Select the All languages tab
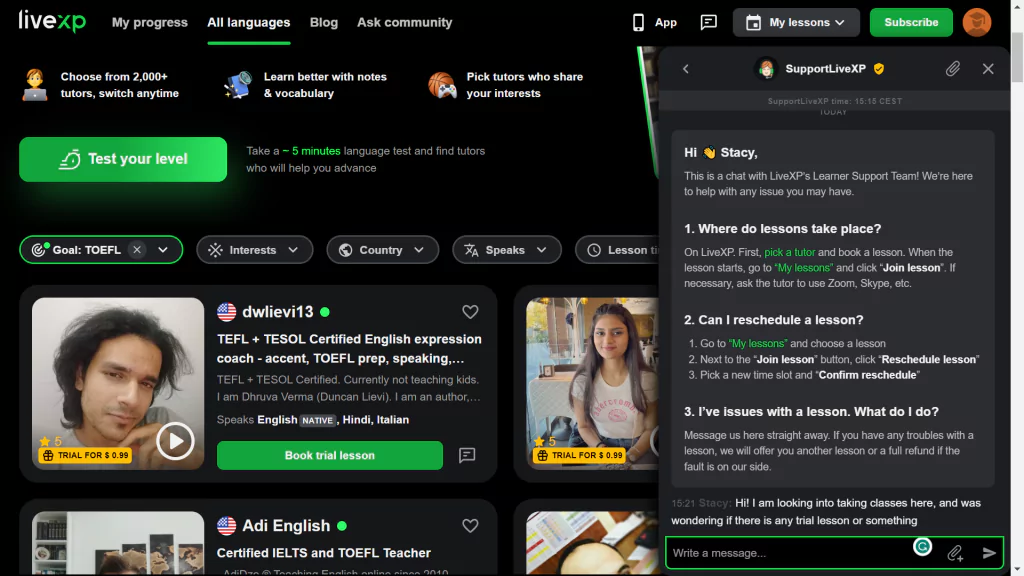Screen dimensions: 1024x576 [x=249, y=22]
